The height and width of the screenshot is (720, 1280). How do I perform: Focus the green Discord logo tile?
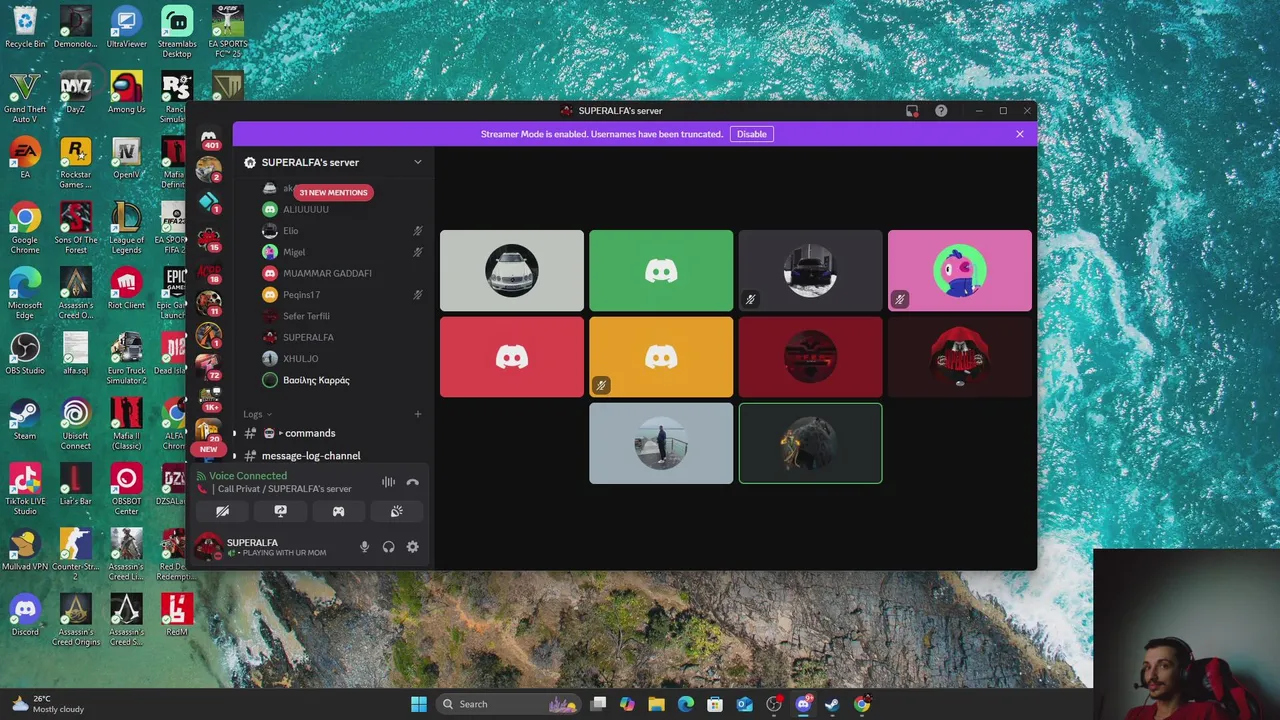[661, 271]
